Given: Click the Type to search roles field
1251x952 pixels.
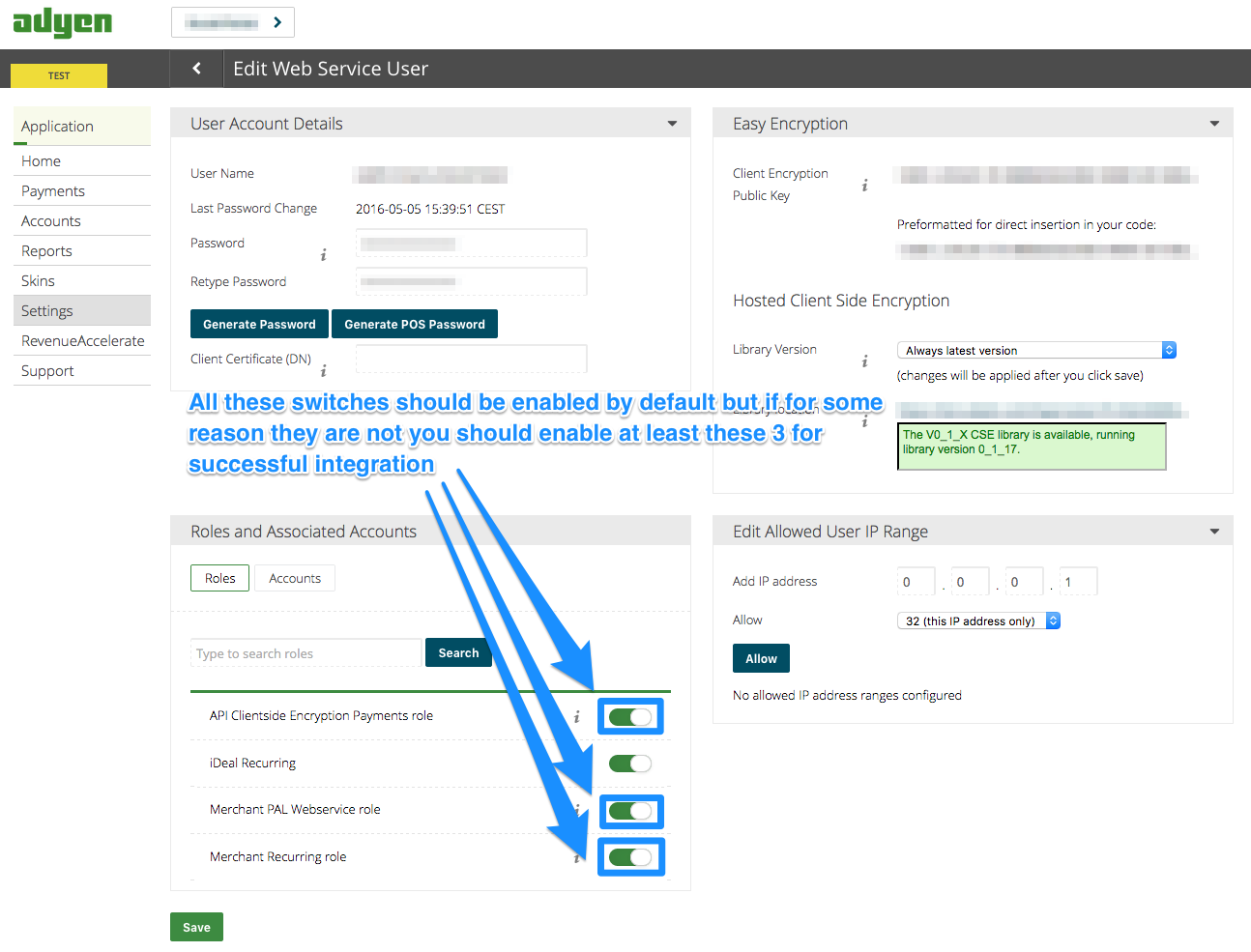Looking at the screenshot, I should click(x=306, y=653).
